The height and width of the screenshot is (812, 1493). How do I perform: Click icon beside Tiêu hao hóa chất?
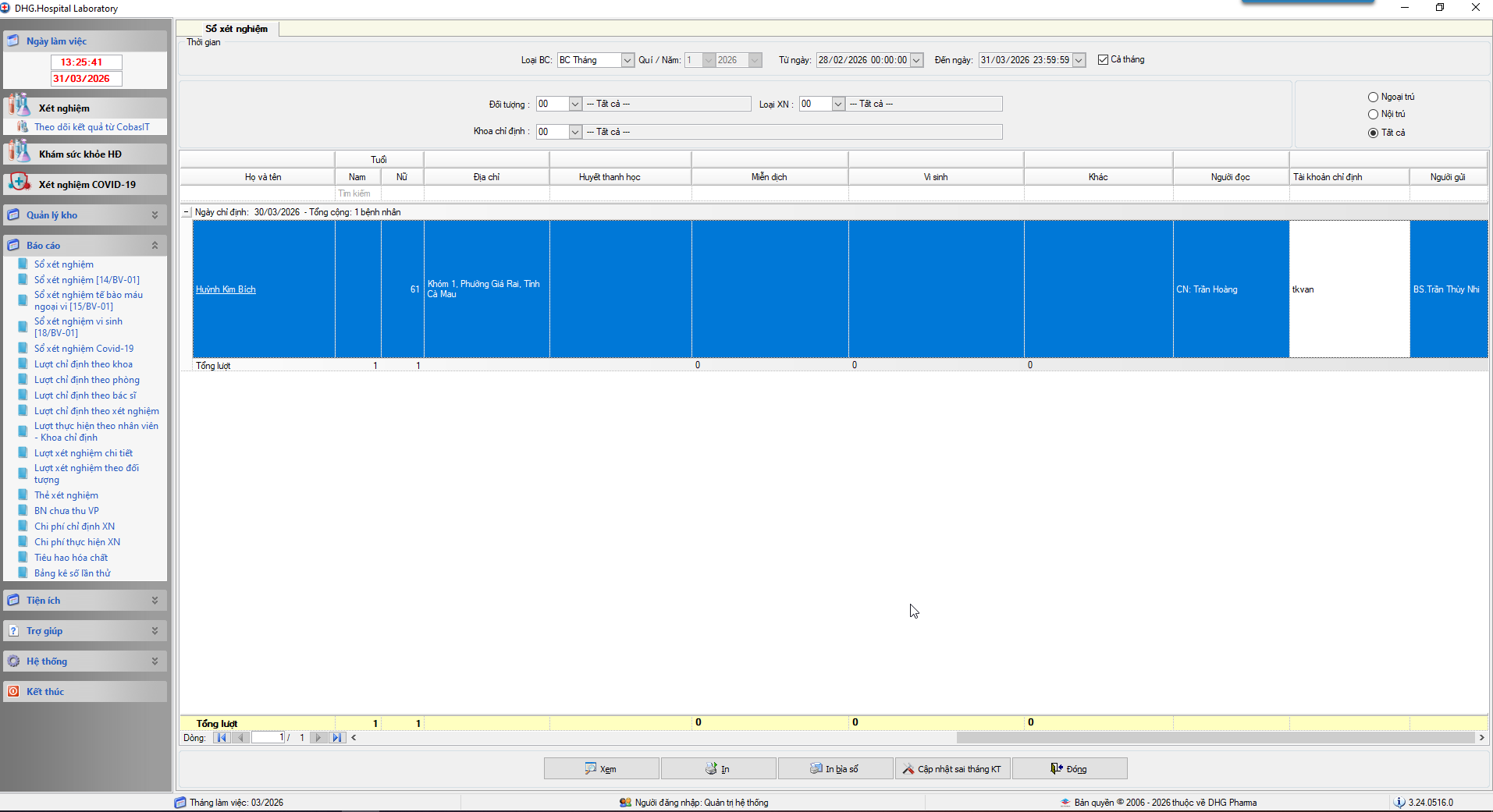pyautogui.click(x=23, y=558)
